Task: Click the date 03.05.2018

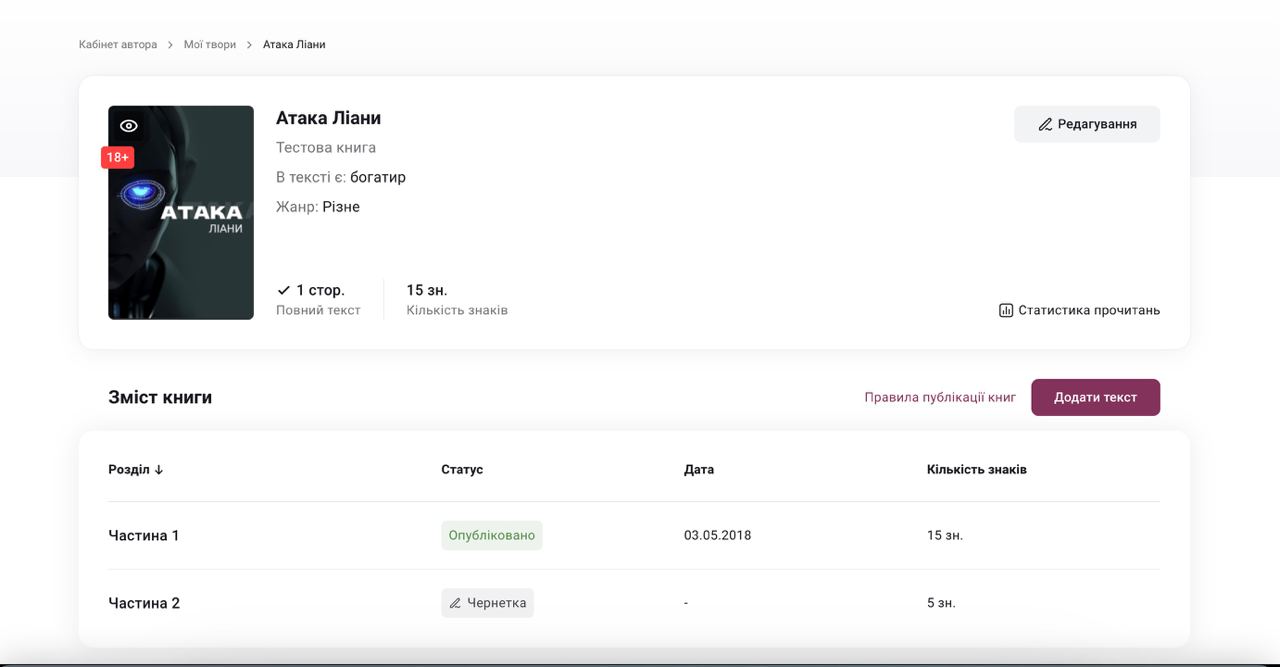Action: (718, 535)
